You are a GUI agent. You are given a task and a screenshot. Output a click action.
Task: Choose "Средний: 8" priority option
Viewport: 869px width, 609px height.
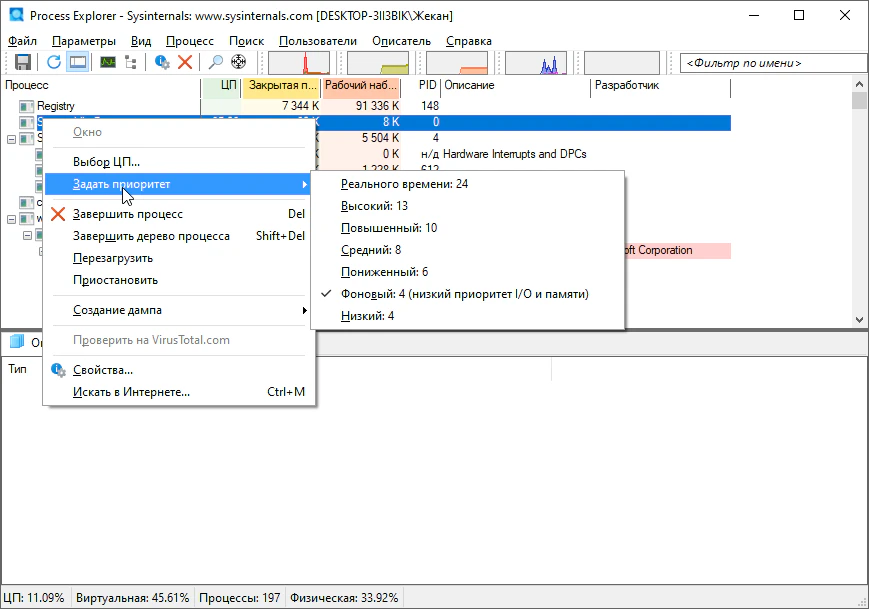(x=371, y=250)
